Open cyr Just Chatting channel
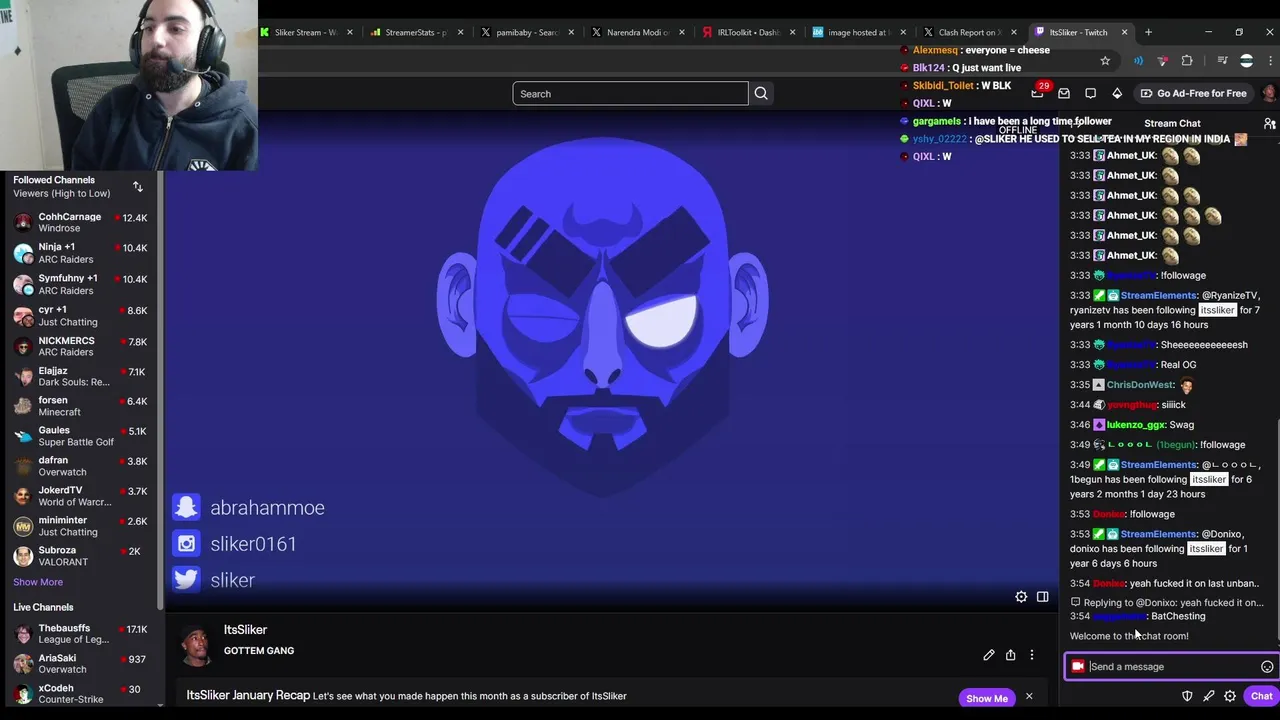1280x720 pixels. pos(80,316)
